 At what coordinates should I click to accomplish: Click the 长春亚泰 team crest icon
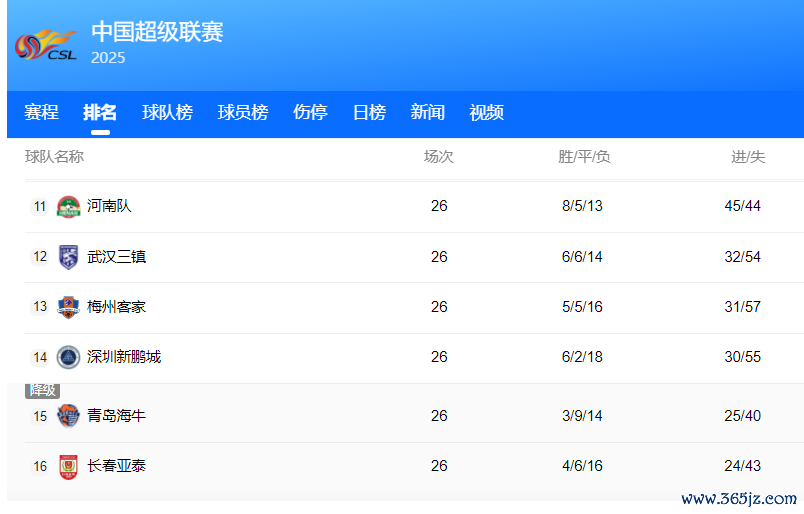(x=68, y=466)
